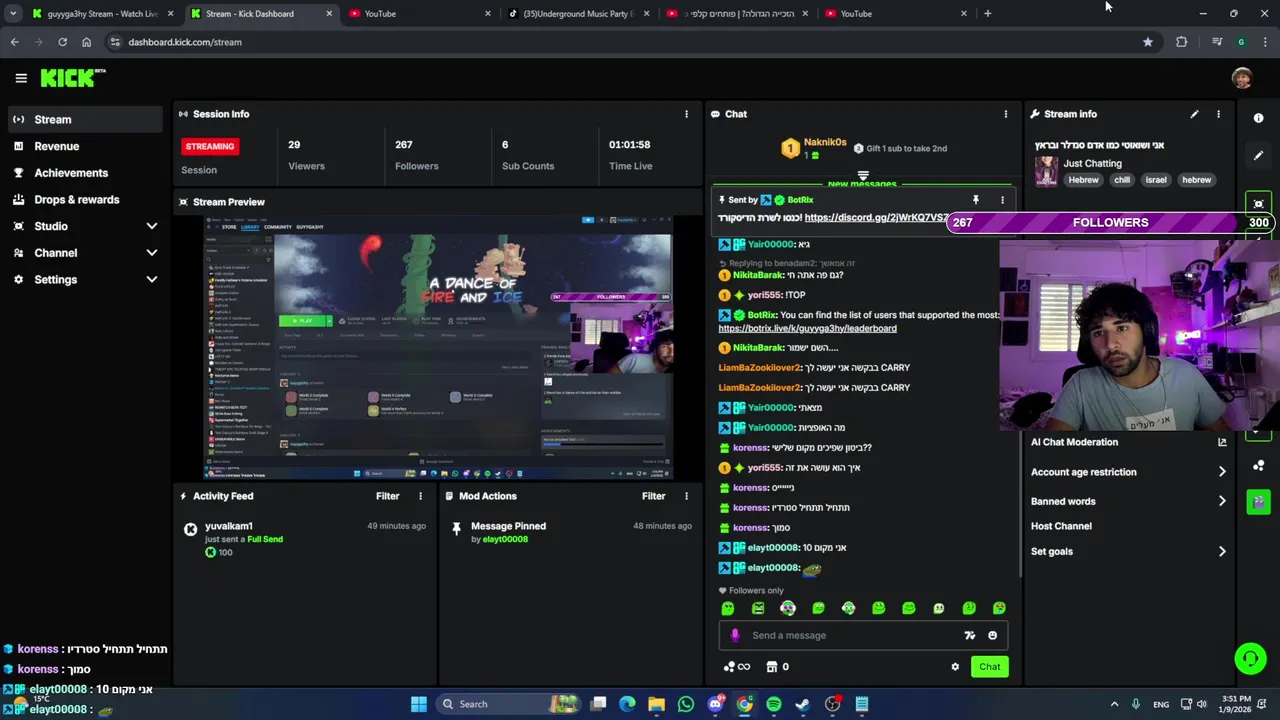Edit stream info with pencil icon

click(1194, 114)
